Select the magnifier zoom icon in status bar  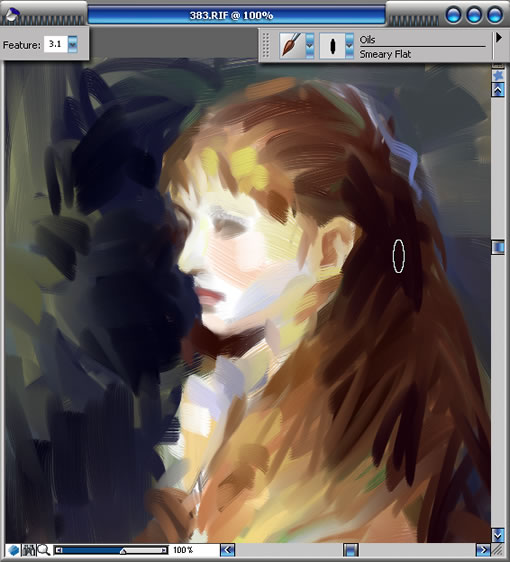44,550
